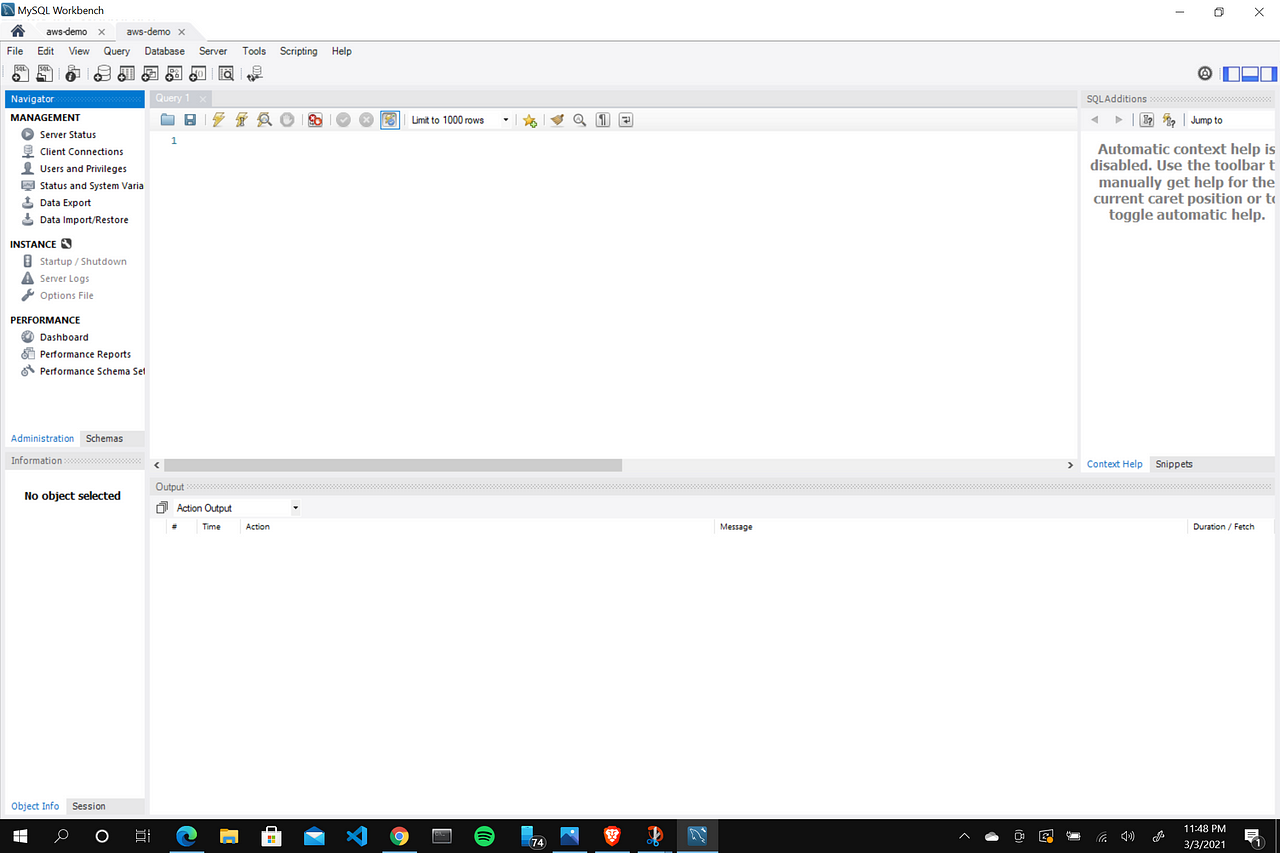
Task: Save the script to file icon
Action: point(190,120)
